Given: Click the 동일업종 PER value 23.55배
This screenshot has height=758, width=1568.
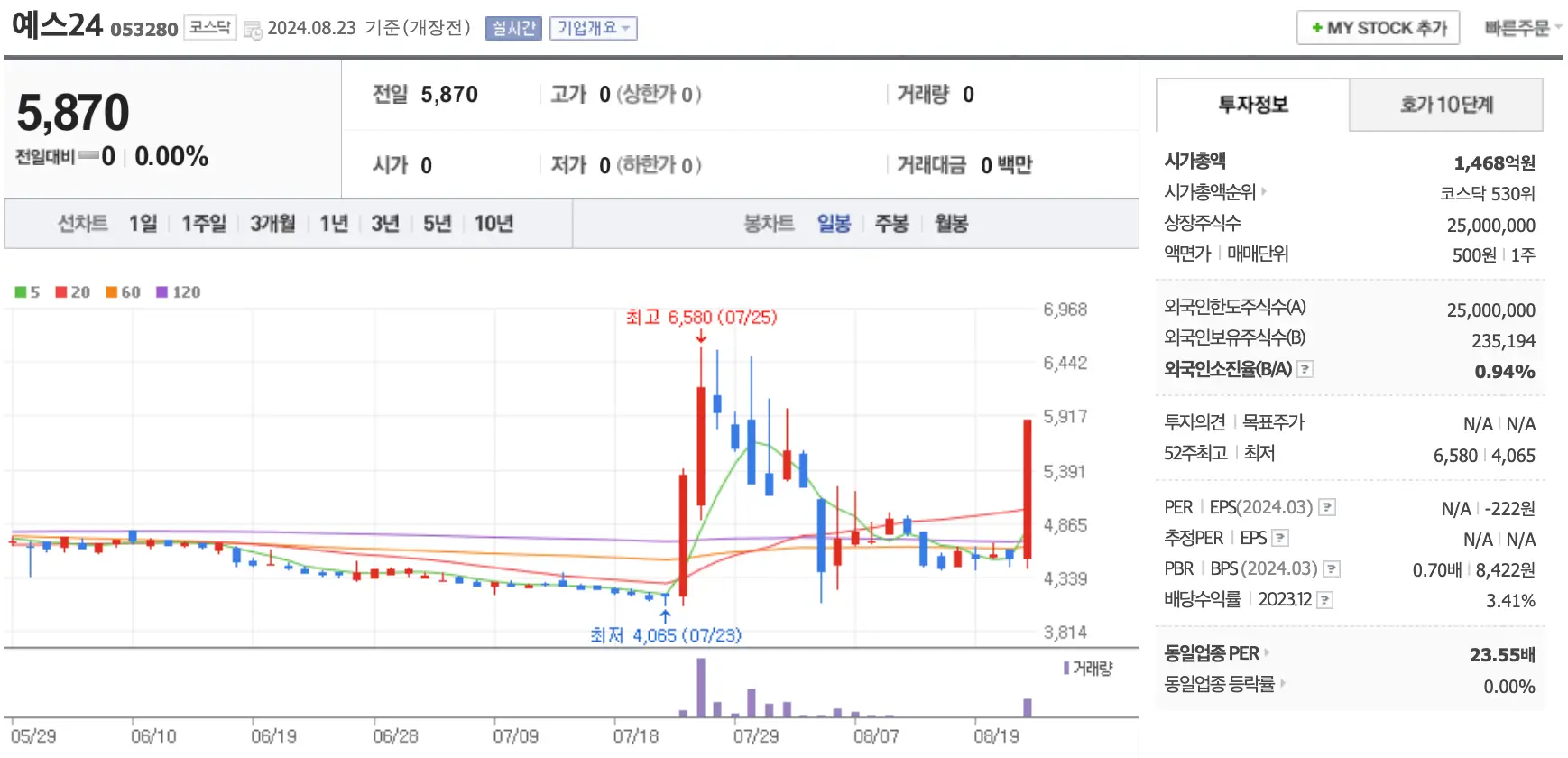Looking at the screenshot, I should pos(1502,654).
